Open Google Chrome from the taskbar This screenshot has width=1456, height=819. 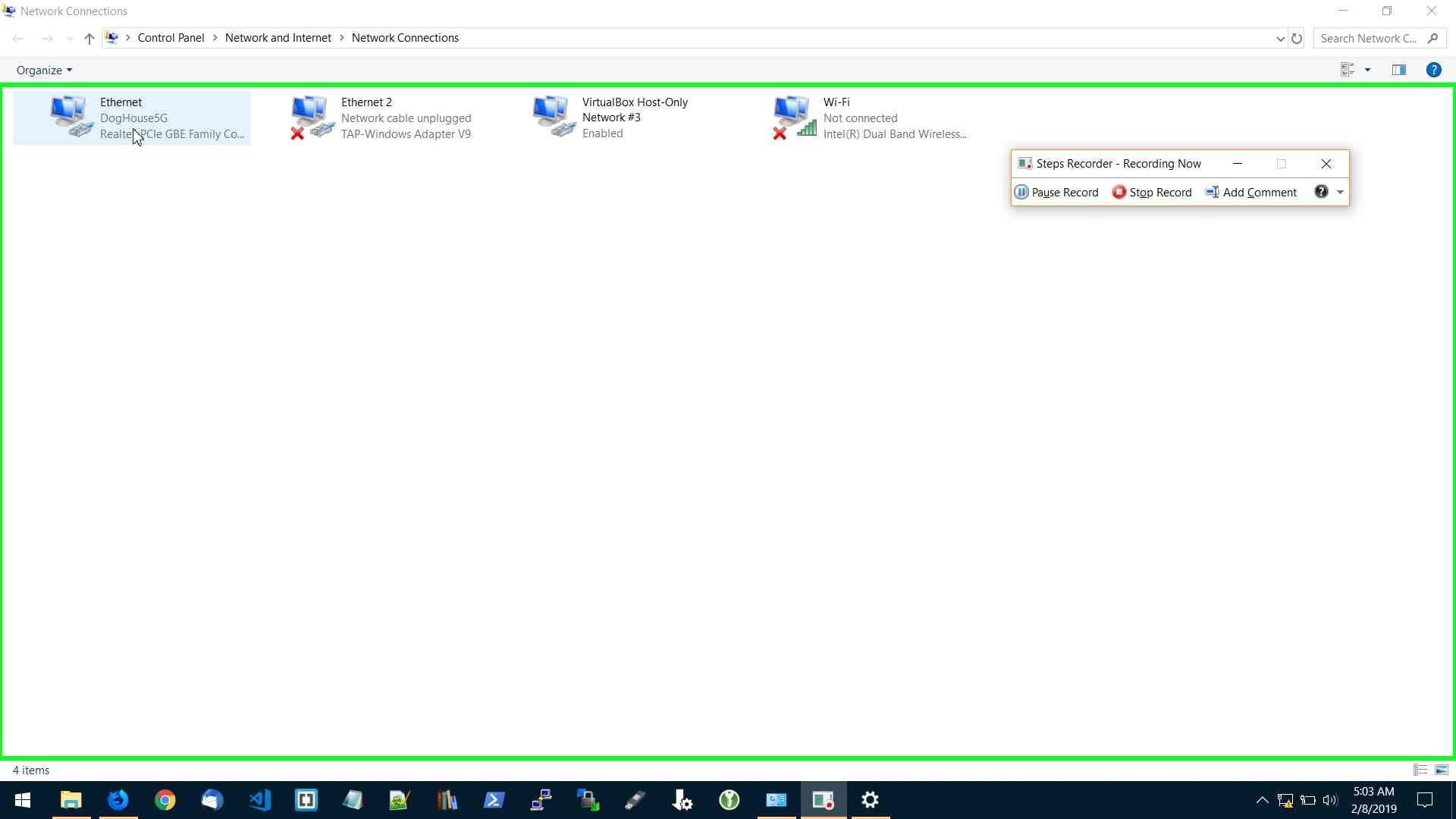165,800
